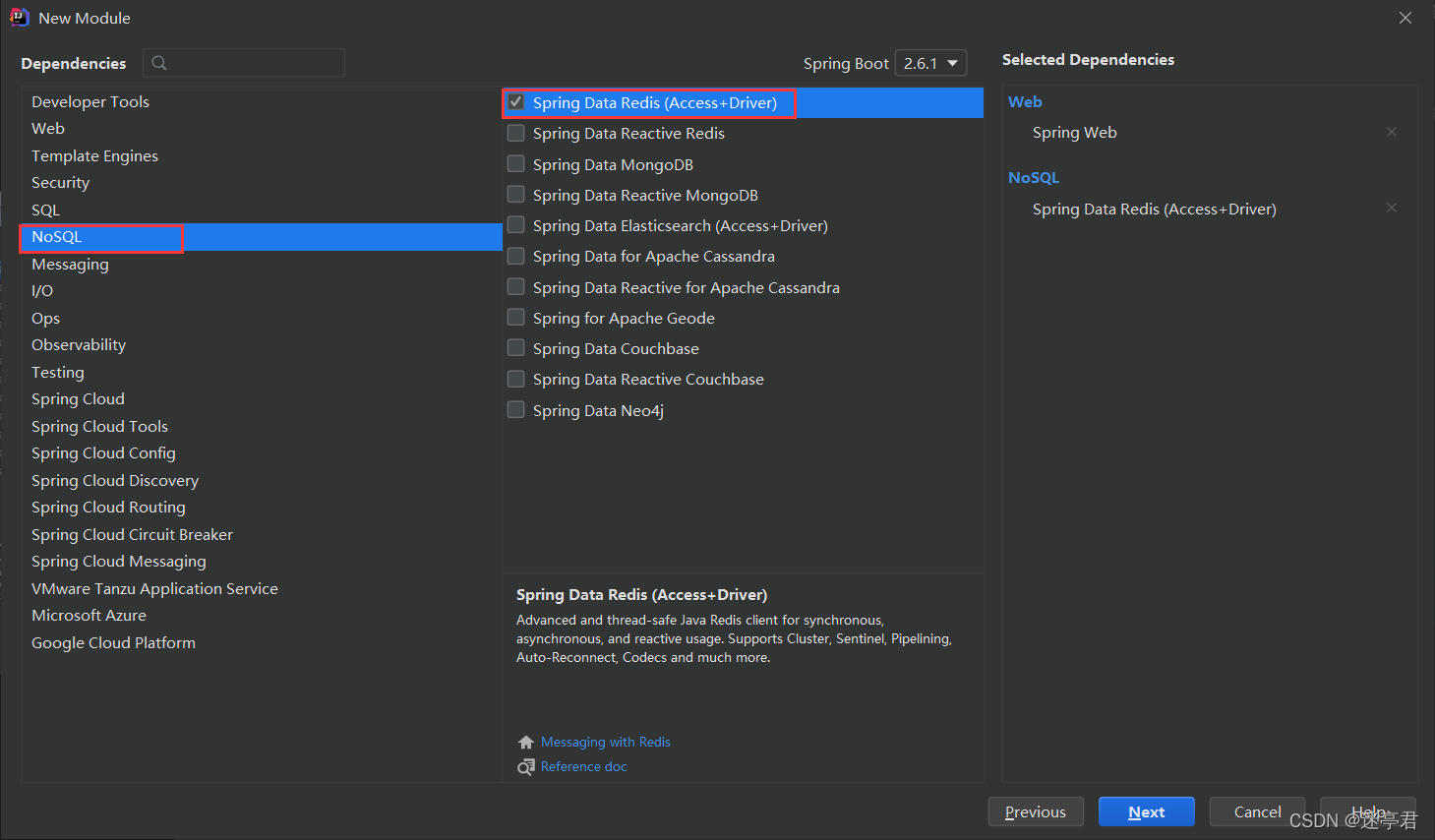Screen dimensions: 1435x840
Task: Select the Spring Cloud category
Action: point(262,399)
